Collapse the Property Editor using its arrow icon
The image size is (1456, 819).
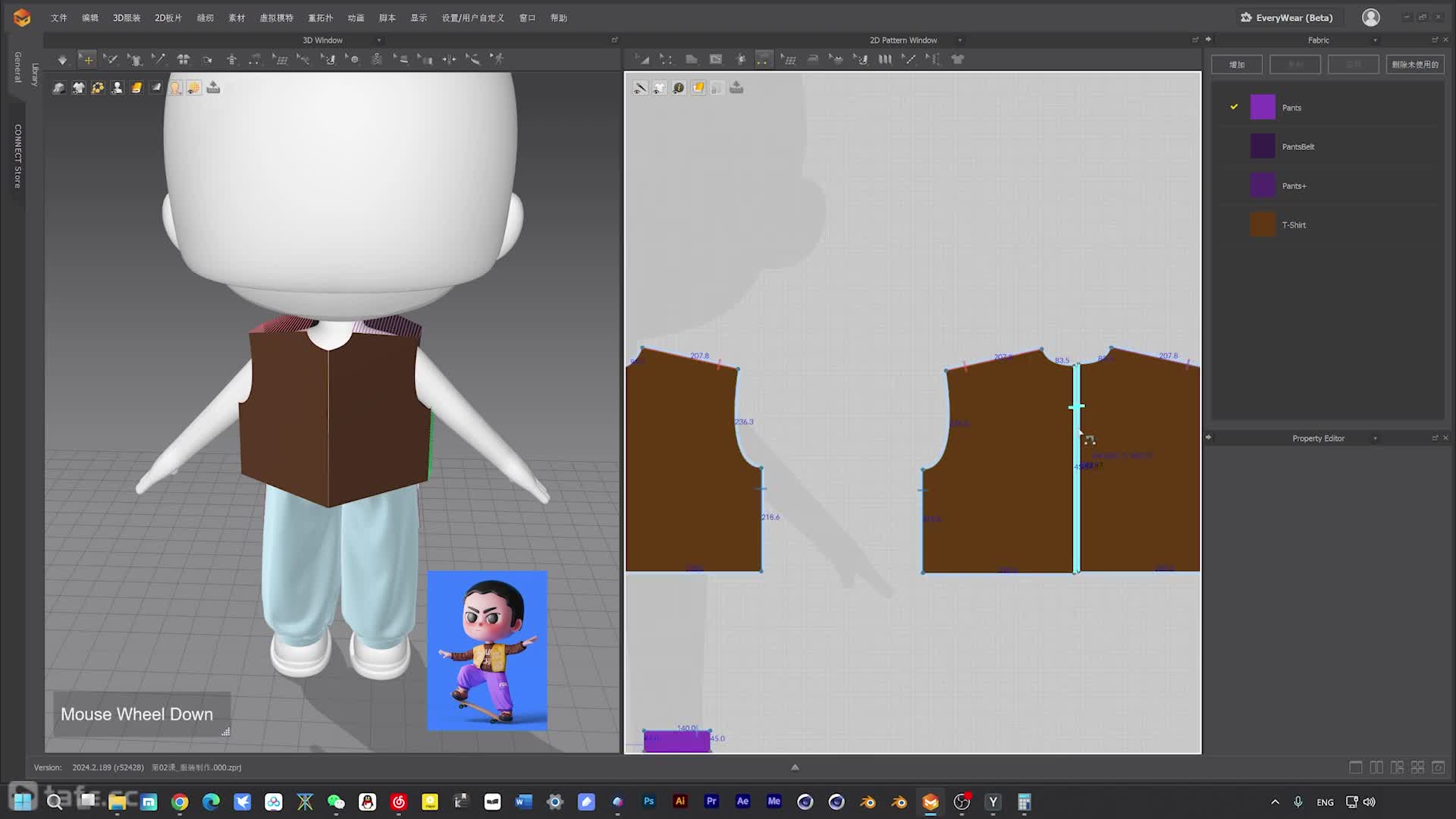[x=1209, y=438]
